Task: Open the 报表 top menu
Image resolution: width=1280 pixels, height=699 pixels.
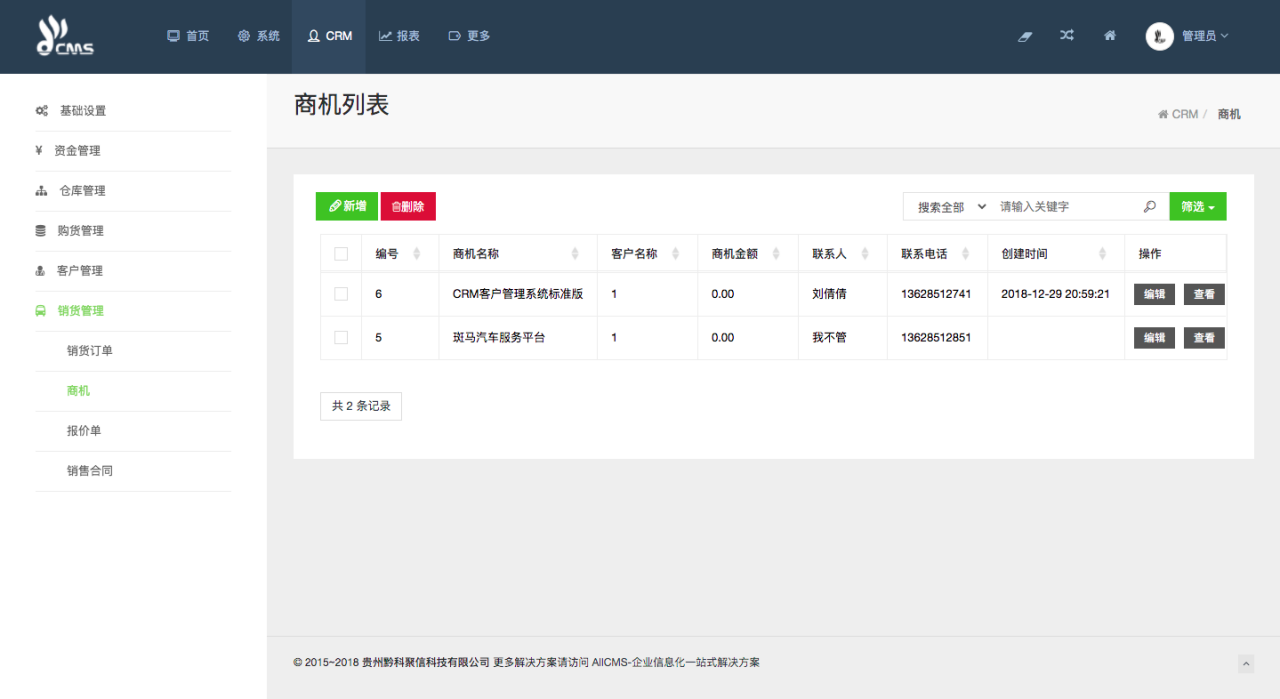Action: coord(399,36)
